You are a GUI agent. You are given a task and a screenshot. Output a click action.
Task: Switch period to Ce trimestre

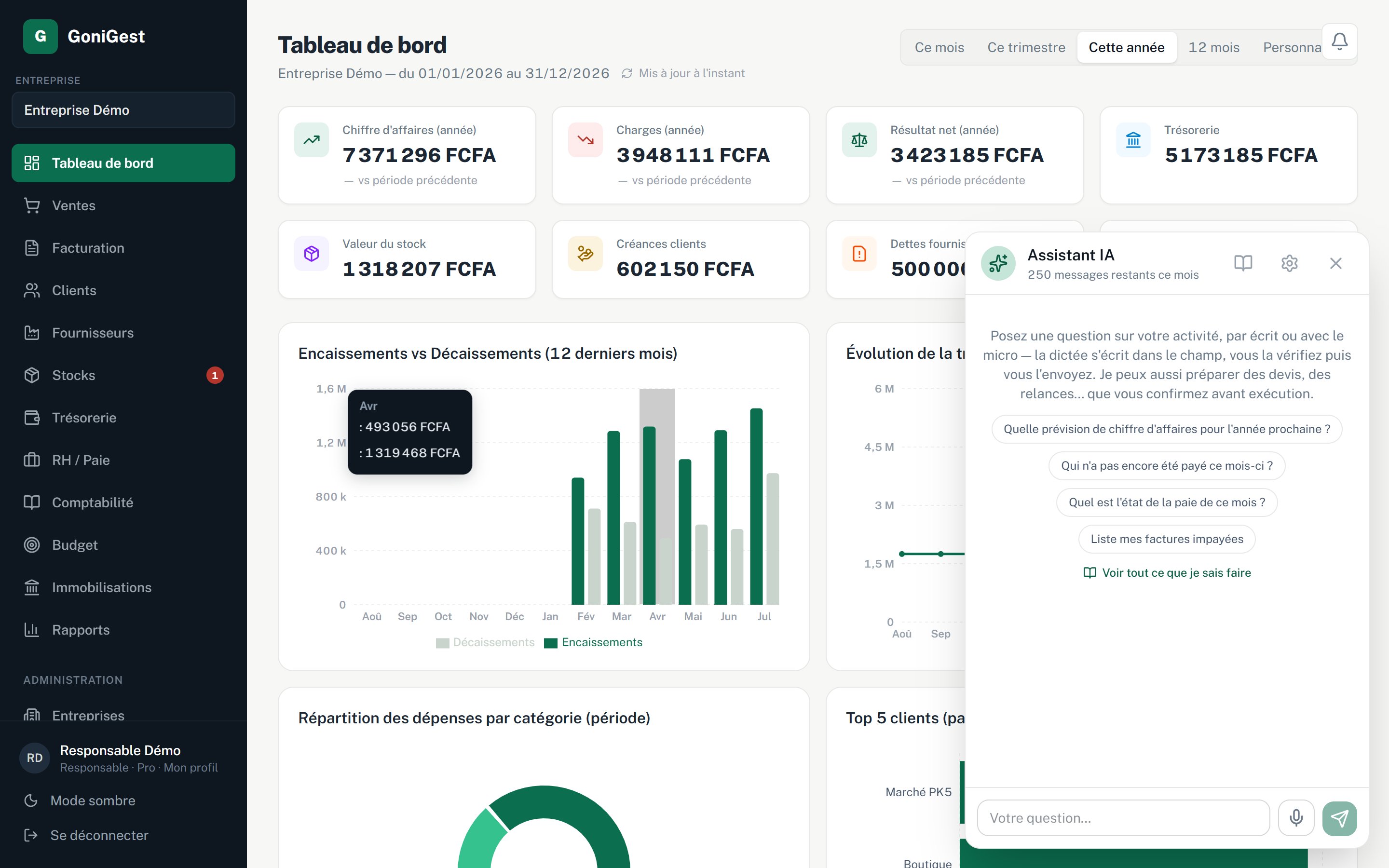coord(1026,48)
